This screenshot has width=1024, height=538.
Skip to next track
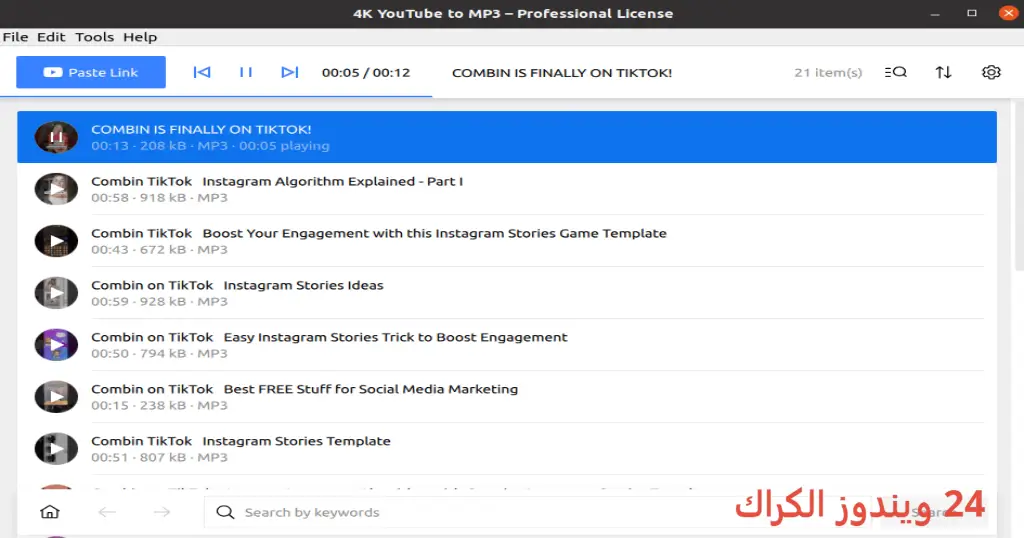[289, 72]
